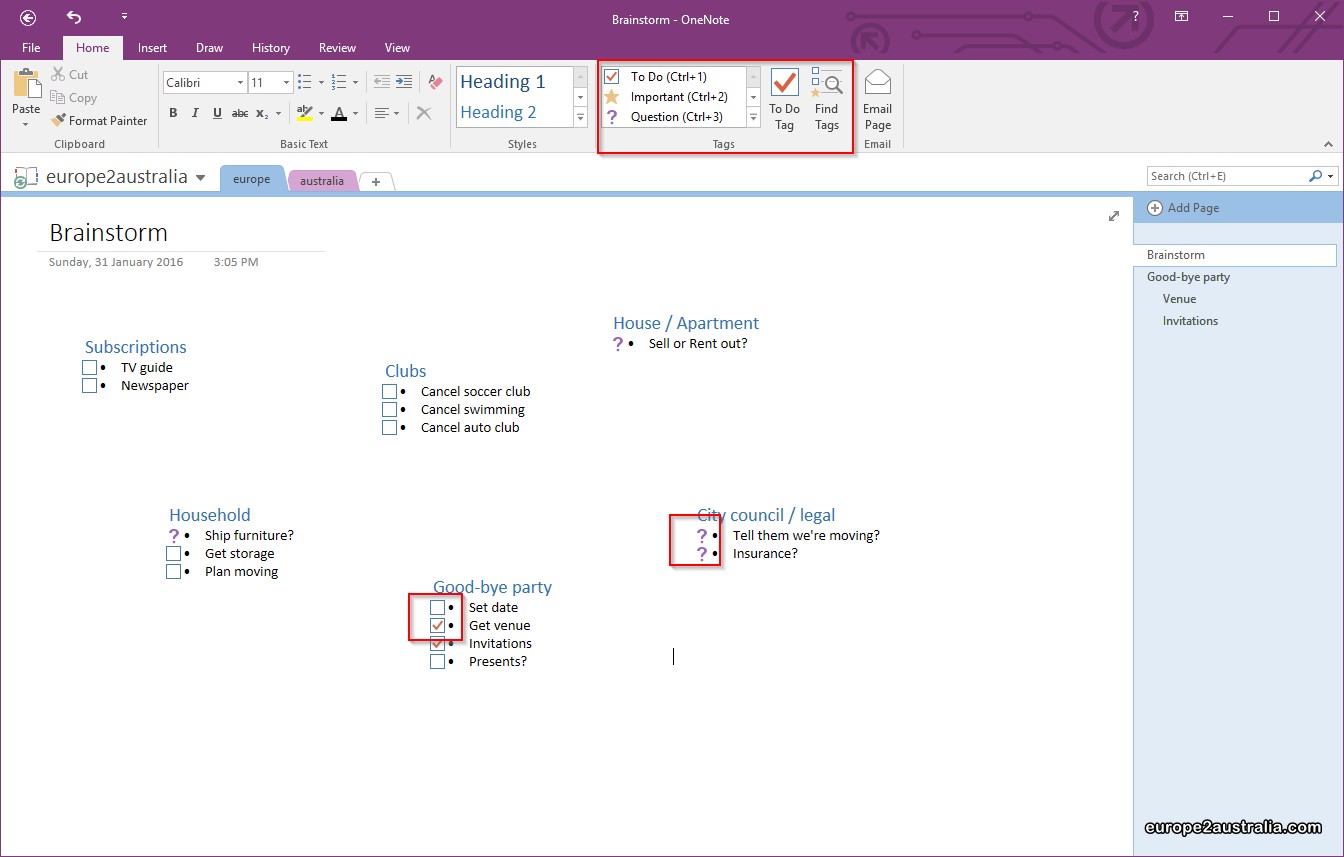Click the Add Page button
The image size is (1344, 857).
(x=1183, y=208)
